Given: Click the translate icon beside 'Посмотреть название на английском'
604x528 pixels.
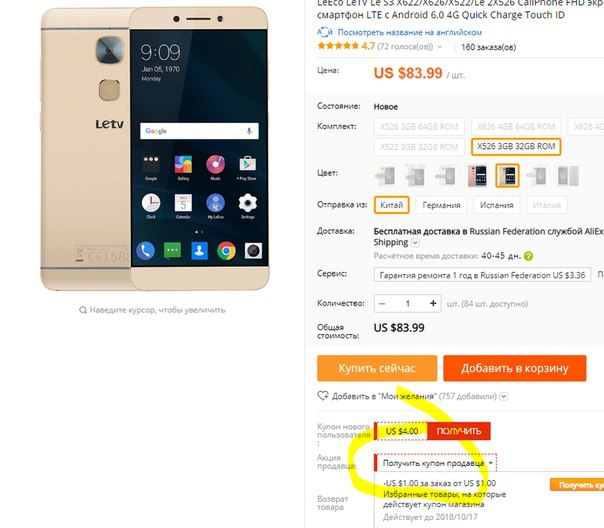Looking at the screenshot, I should 325,32.
